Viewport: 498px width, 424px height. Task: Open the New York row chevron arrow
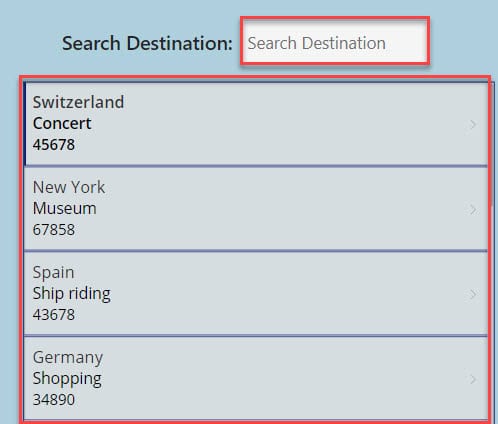click(x=473, y=210)
